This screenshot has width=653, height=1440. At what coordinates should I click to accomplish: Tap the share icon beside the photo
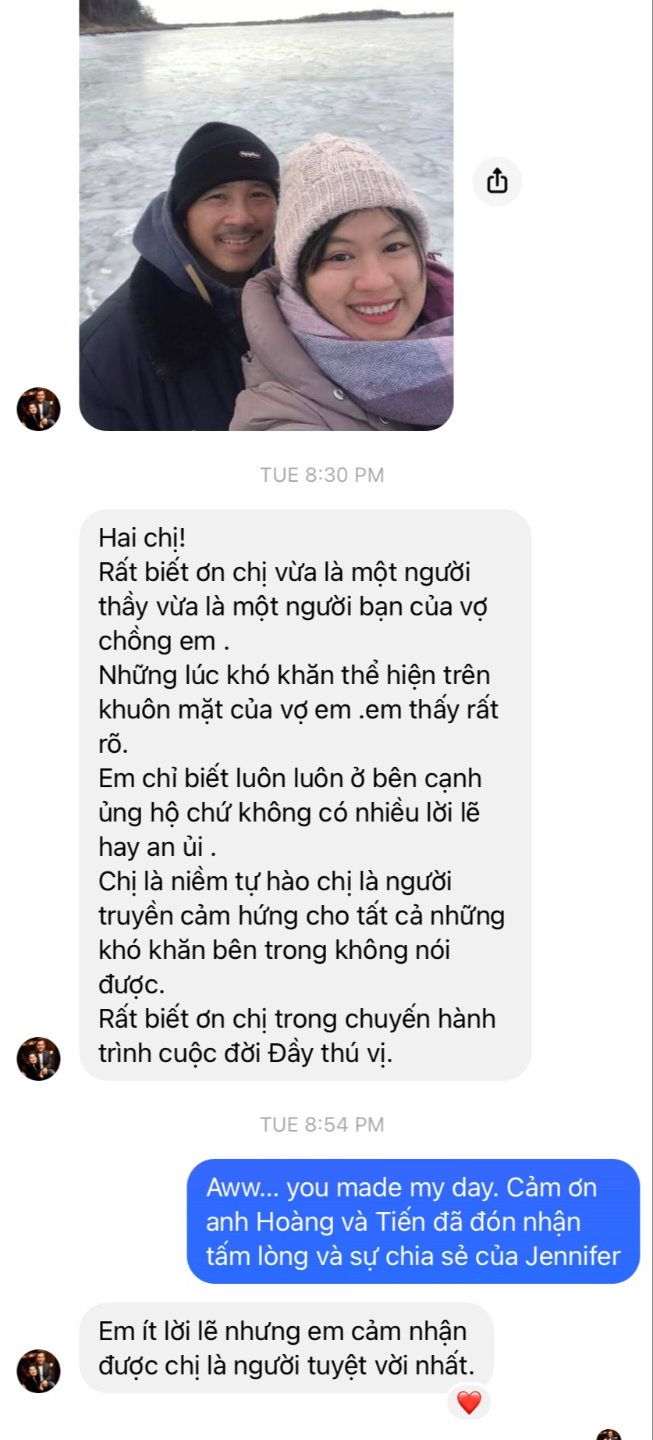tap(497, 181)
